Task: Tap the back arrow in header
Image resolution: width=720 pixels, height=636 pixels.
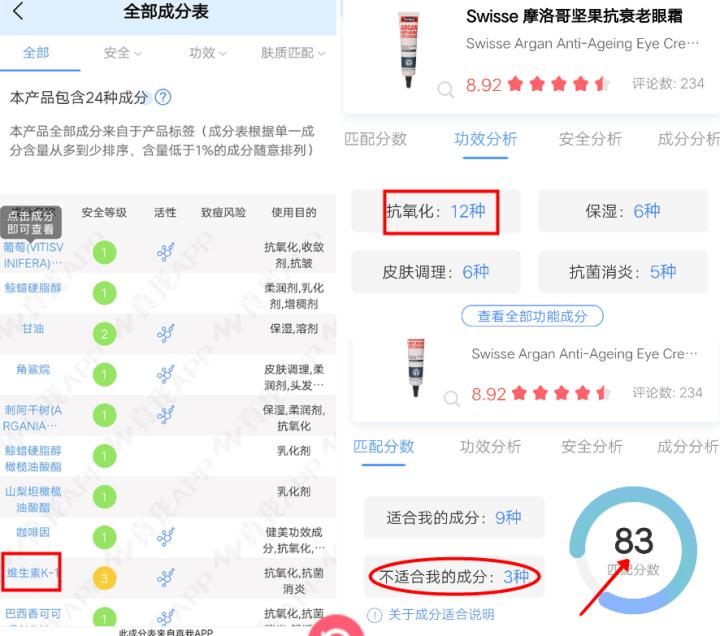Action: click(x=18, y=11)
